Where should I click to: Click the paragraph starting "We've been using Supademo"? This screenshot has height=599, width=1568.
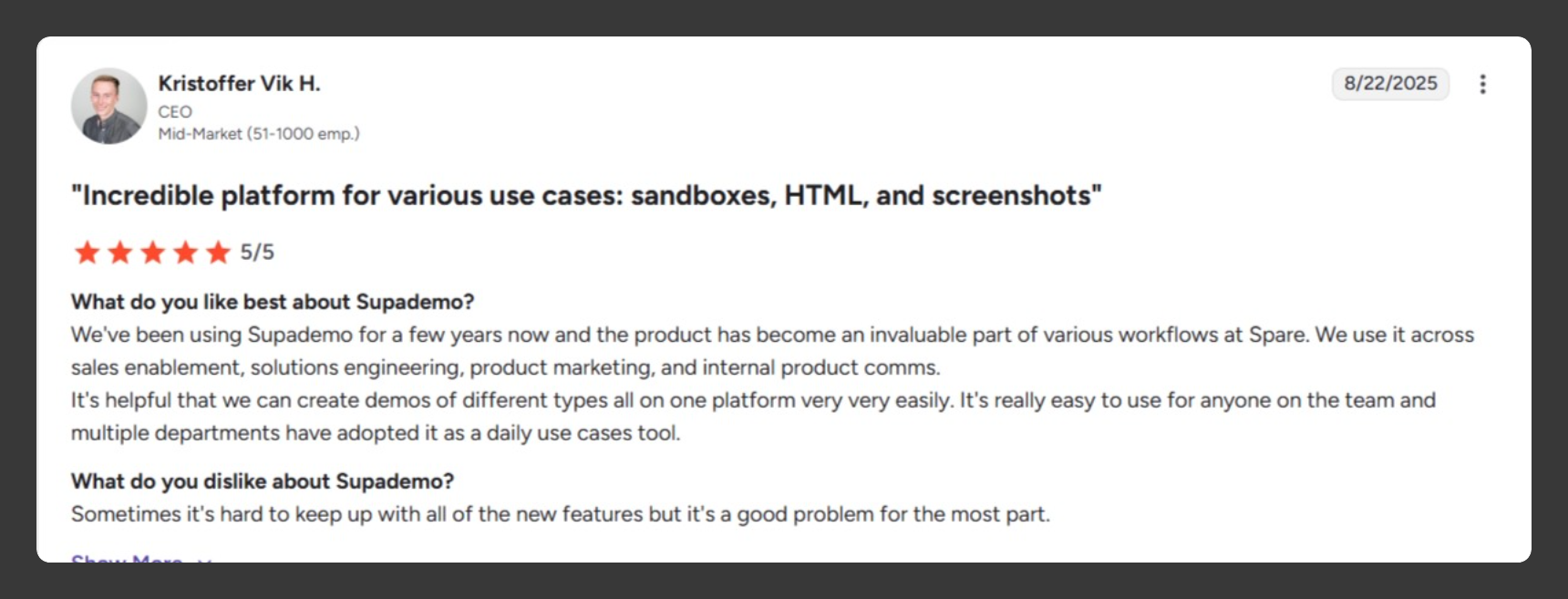771,351
